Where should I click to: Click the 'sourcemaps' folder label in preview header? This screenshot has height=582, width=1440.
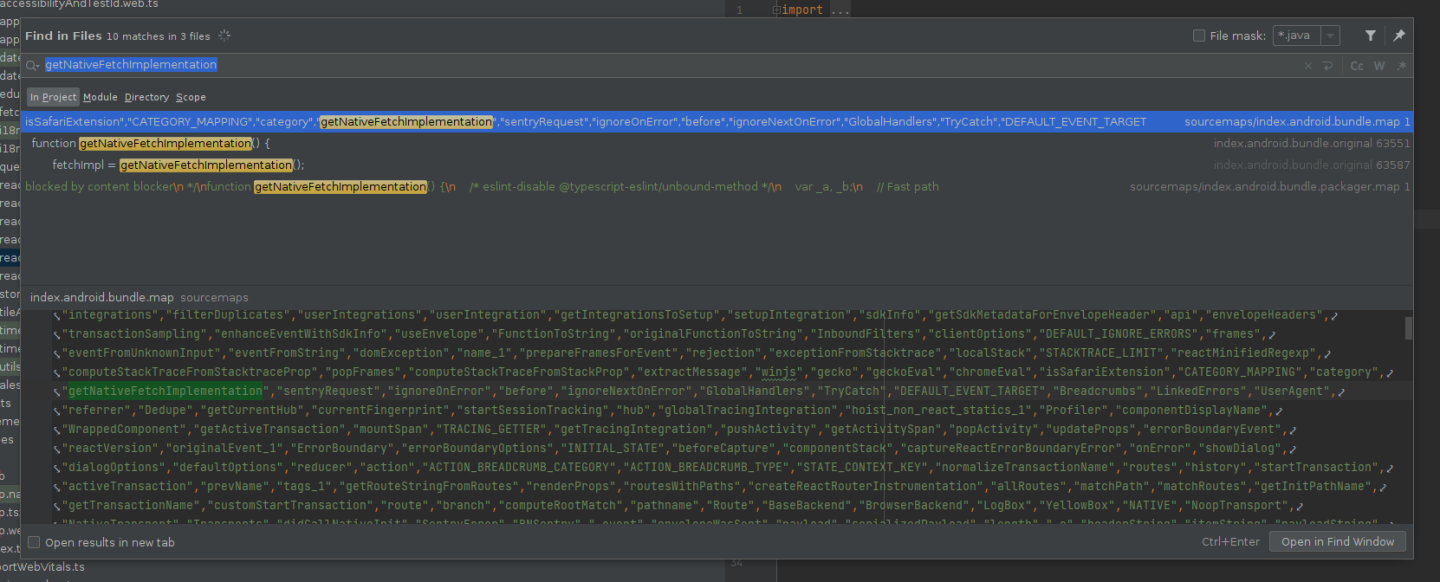tap(214, 298)
